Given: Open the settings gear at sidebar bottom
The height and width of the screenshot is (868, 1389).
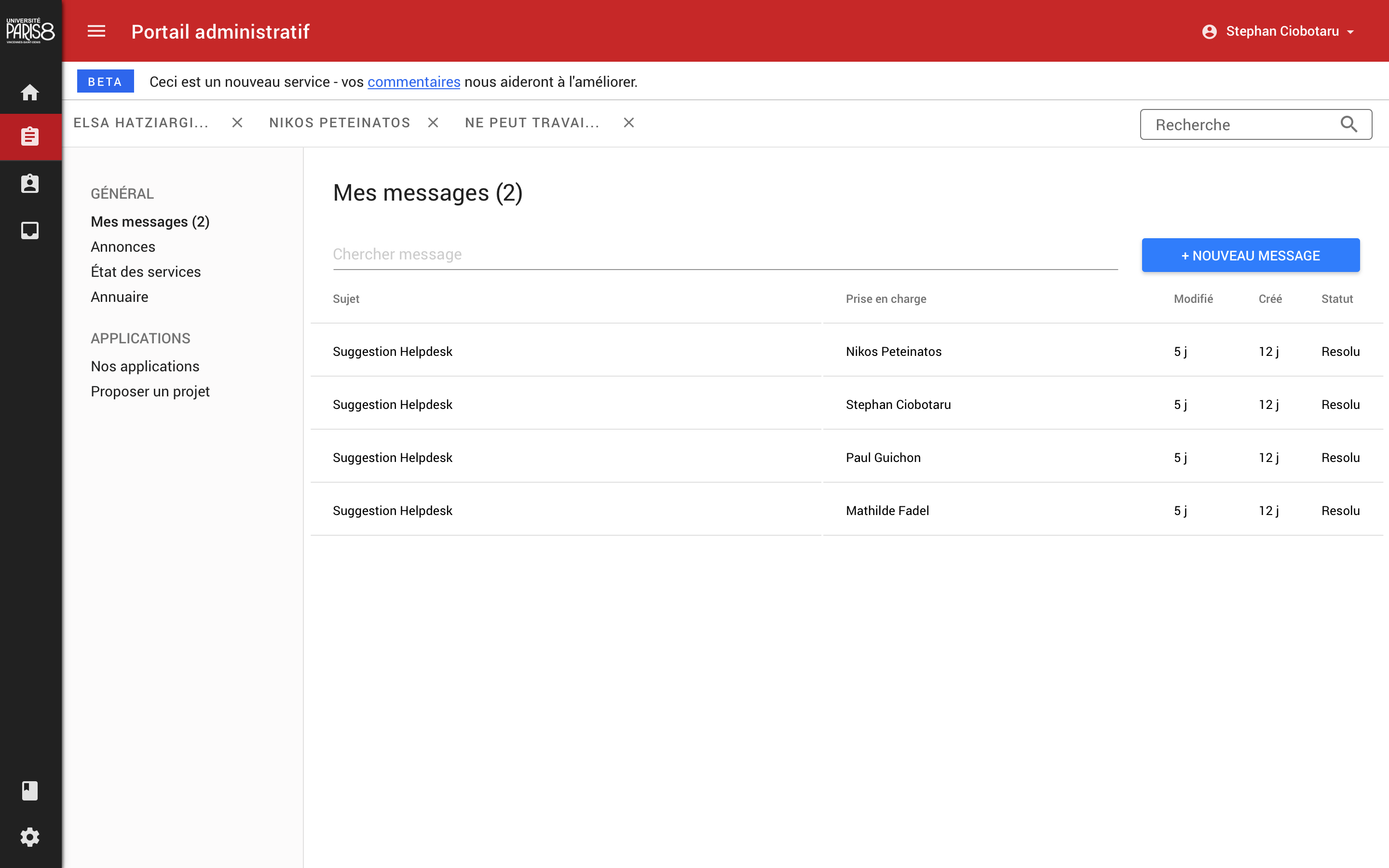Looking at the screenshot, I should point(30,837).
